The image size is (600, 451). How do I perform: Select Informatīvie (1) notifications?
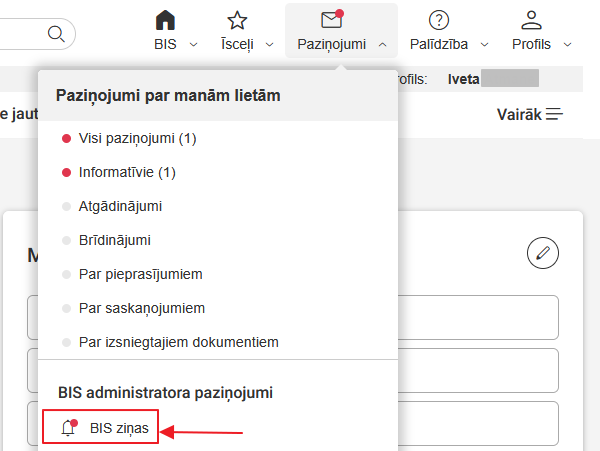coord(127,173)
